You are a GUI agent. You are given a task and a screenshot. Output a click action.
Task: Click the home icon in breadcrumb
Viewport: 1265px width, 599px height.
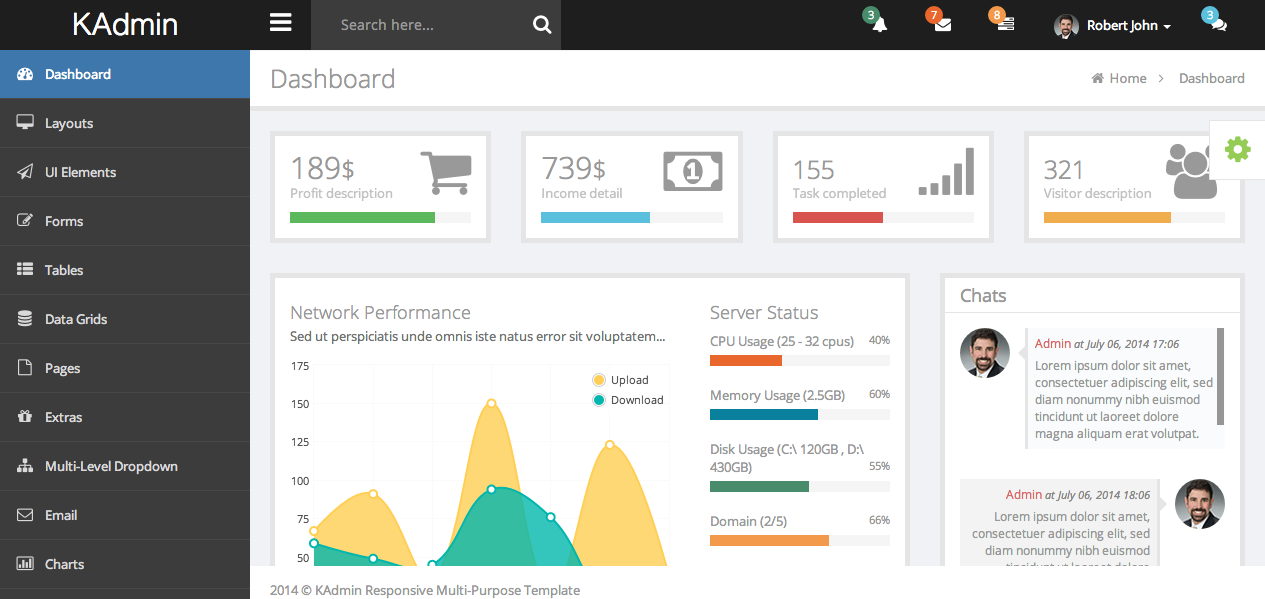[1097, 78]
